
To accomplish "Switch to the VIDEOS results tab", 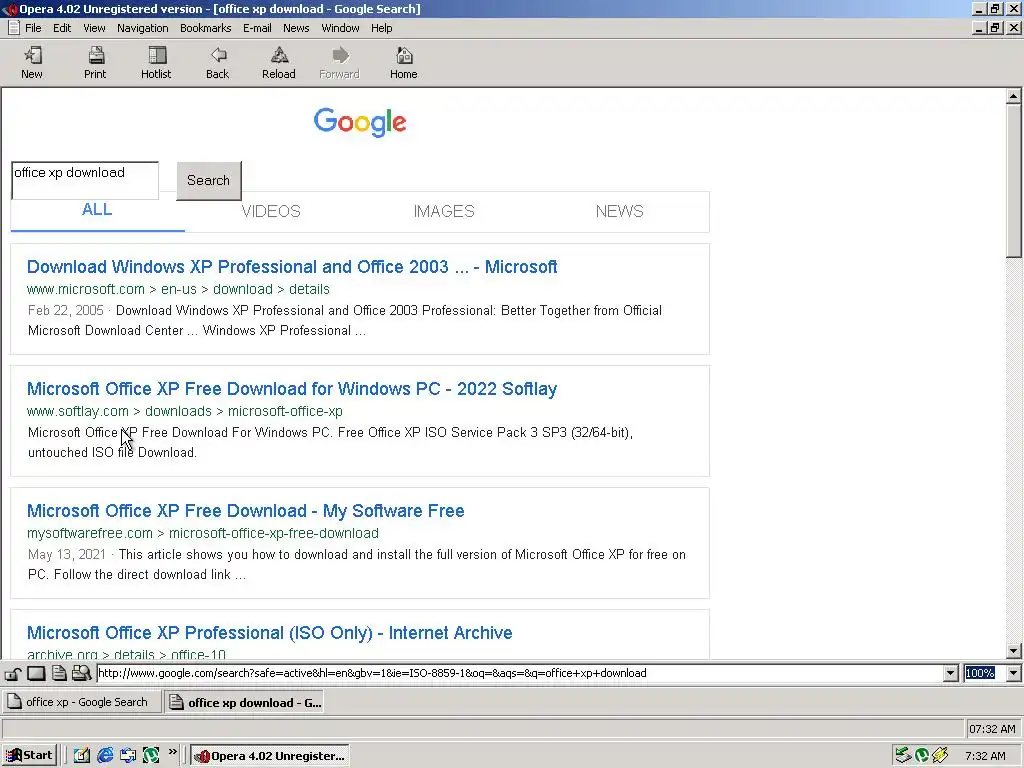I will (271, 211).
